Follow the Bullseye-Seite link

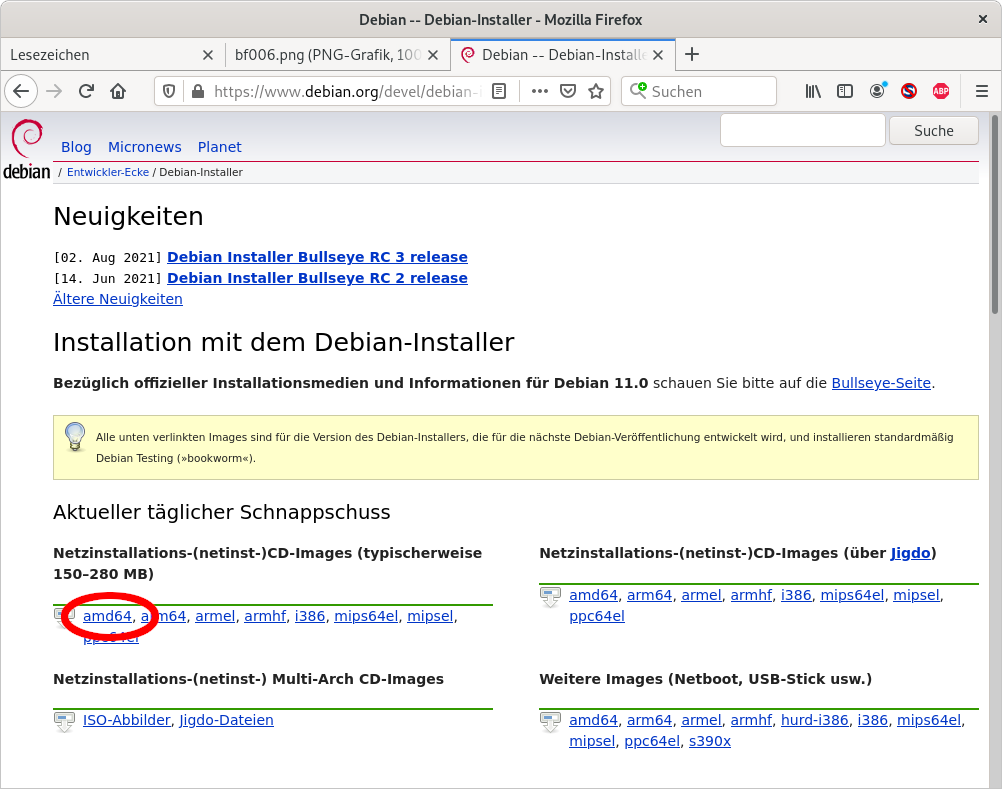[x=881, y=383]
